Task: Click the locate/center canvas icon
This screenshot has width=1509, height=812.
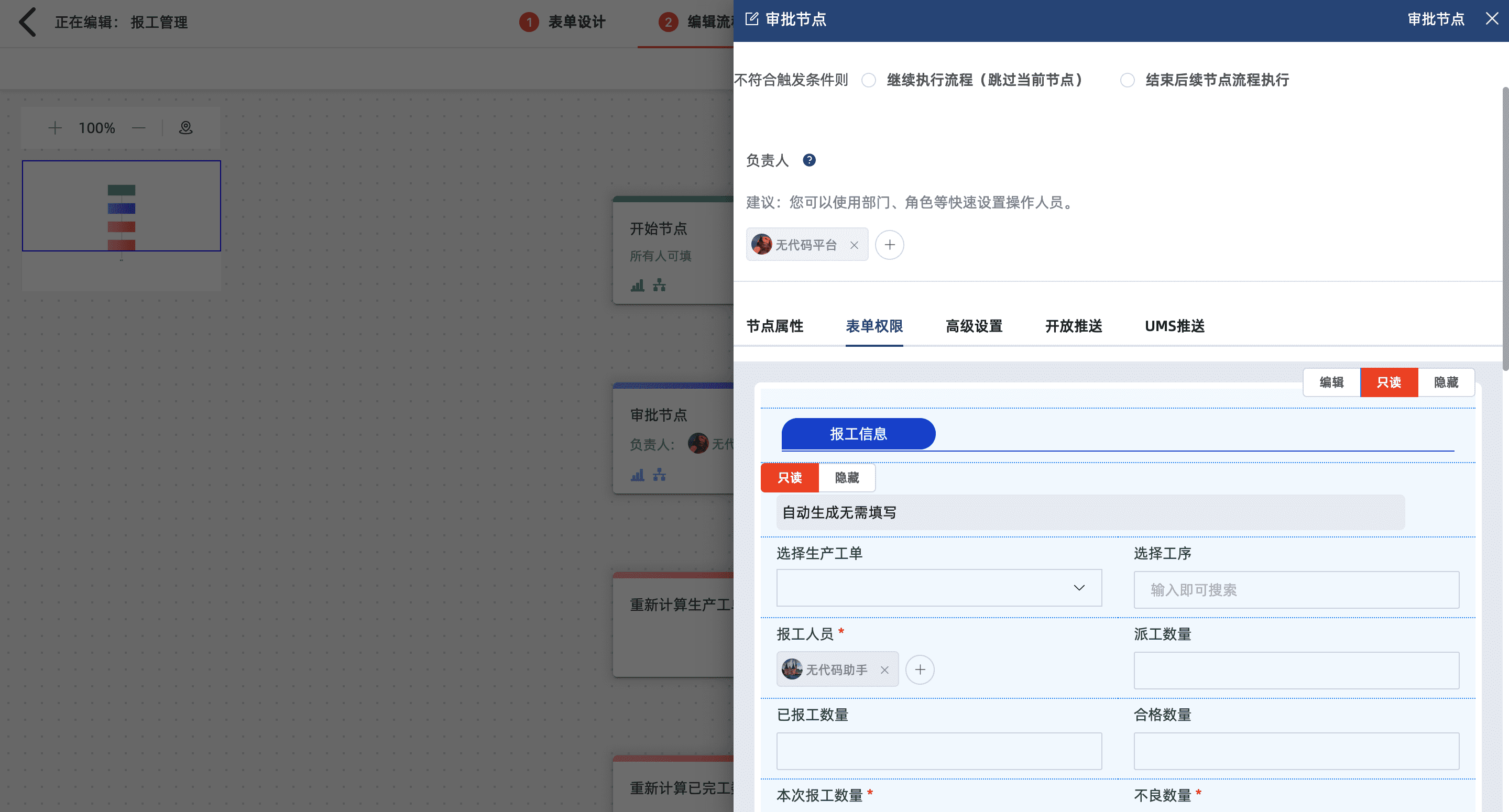Action: [x=185, y=128]
